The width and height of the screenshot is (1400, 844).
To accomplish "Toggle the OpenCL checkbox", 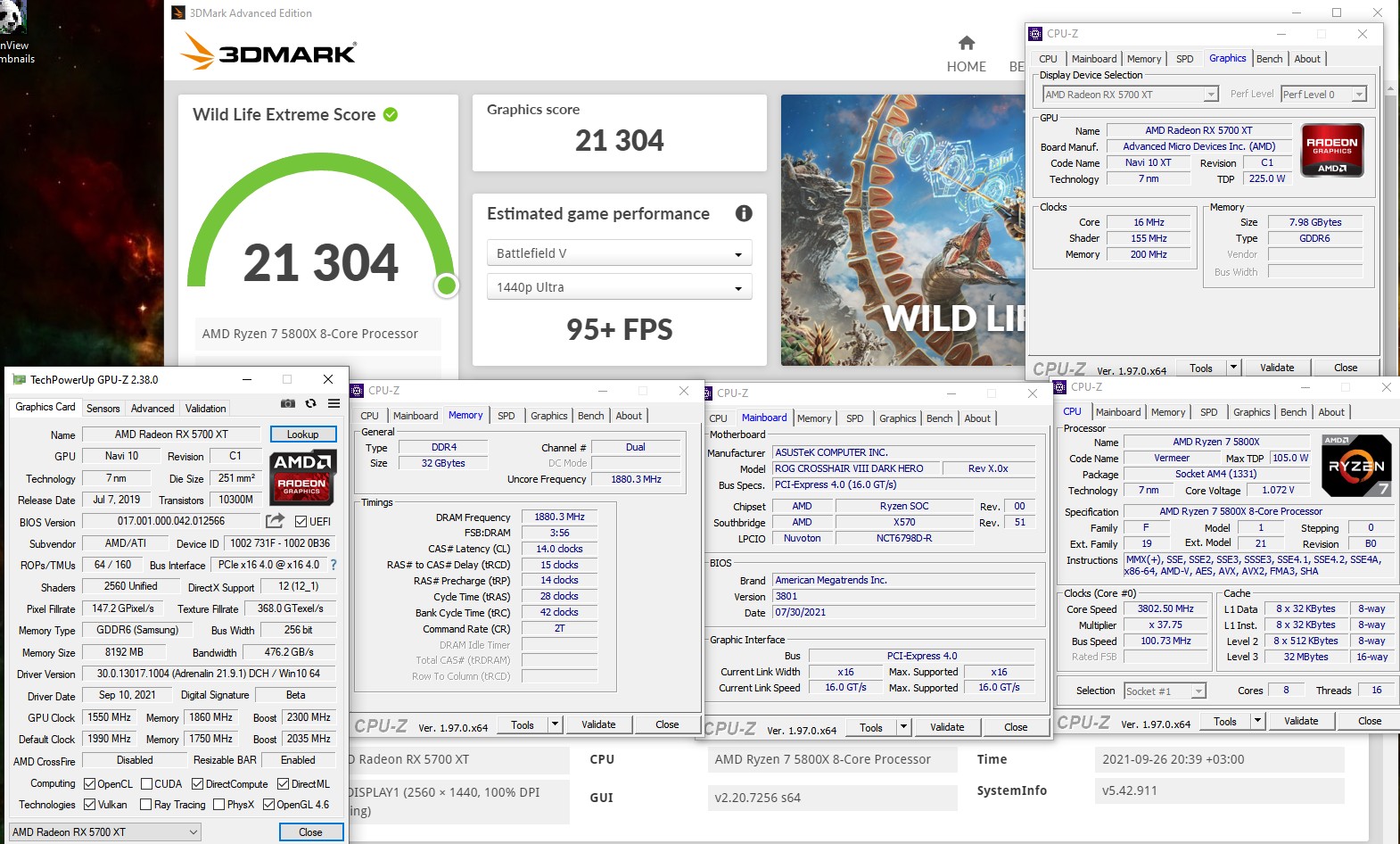I will click(89, 784).
